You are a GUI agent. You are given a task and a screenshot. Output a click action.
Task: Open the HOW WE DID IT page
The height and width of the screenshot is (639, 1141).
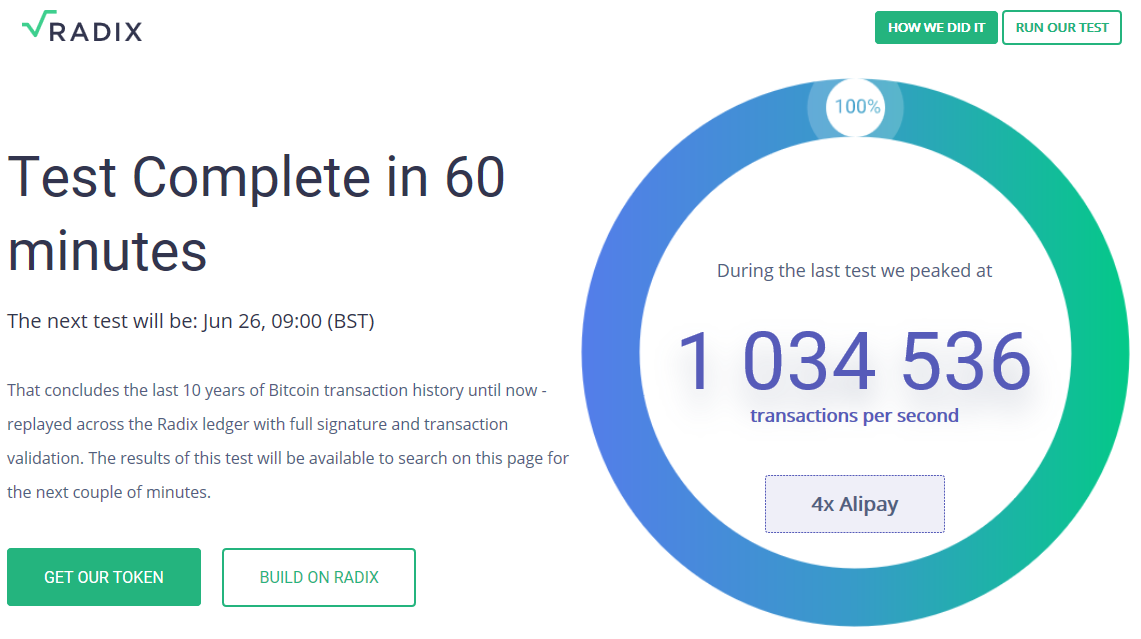[936, 28]
